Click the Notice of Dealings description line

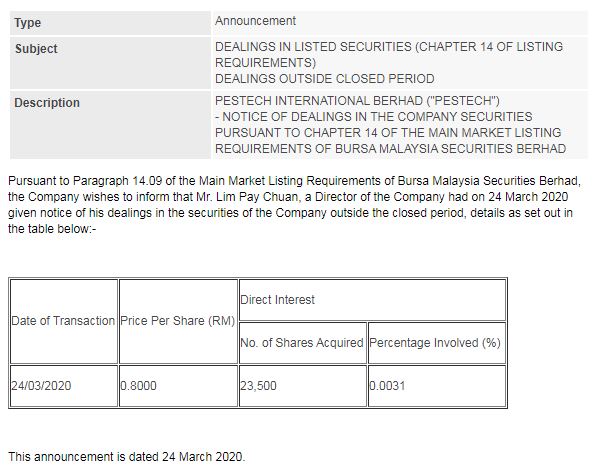click(373, 117)
